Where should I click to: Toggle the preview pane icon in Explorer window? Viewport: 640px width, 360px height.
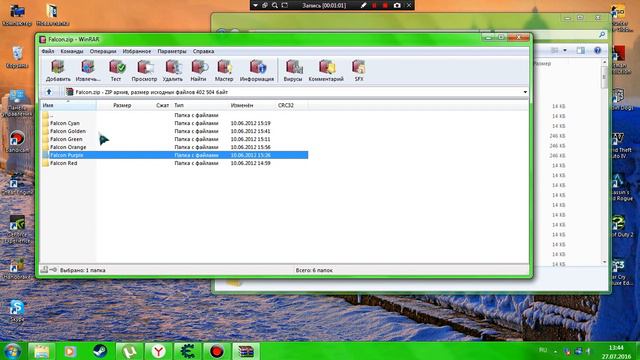580,50
